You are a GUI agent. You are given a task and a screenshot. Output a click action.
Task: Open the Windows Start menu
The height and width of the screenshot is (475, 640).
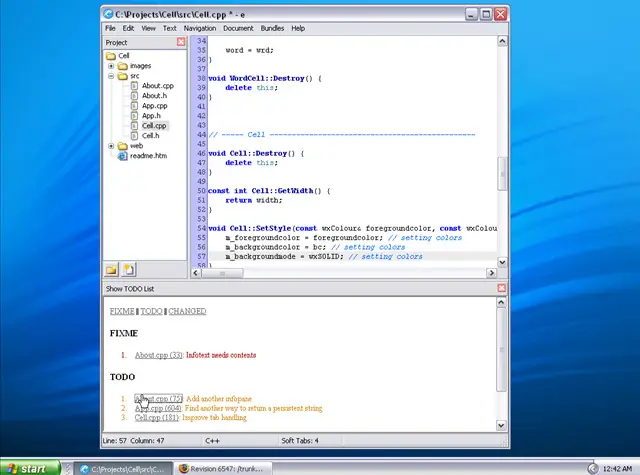tap(30, 468)
